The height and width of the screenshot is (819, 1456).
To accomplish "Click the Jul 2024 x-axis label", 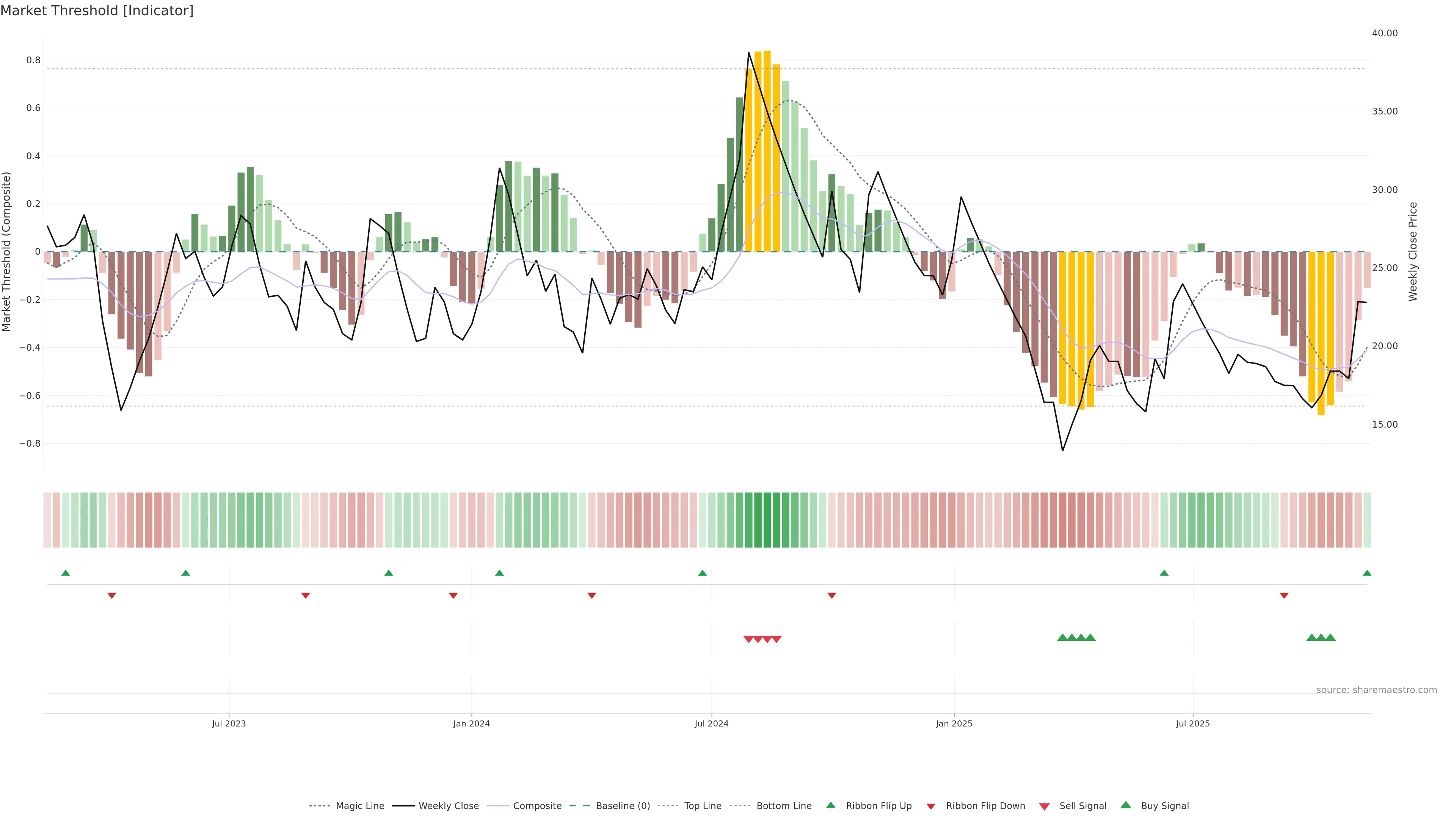I will click(x=711, y=723).
